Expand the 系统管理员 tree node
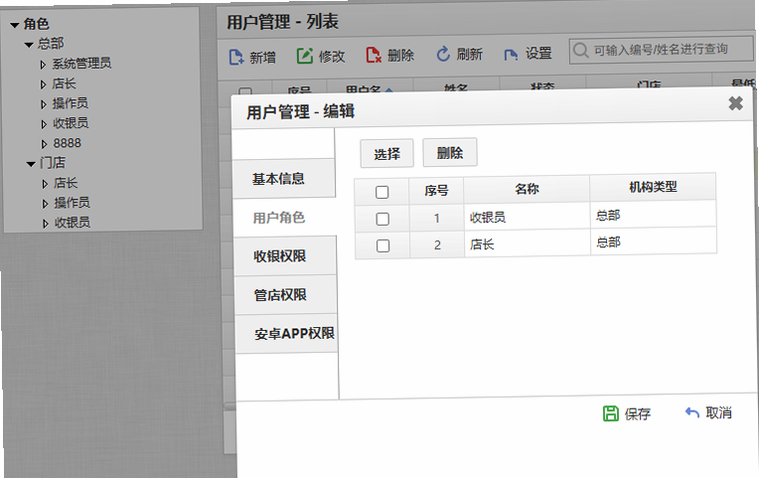This screenshot has height=478, width=759. tap(43, 64)
